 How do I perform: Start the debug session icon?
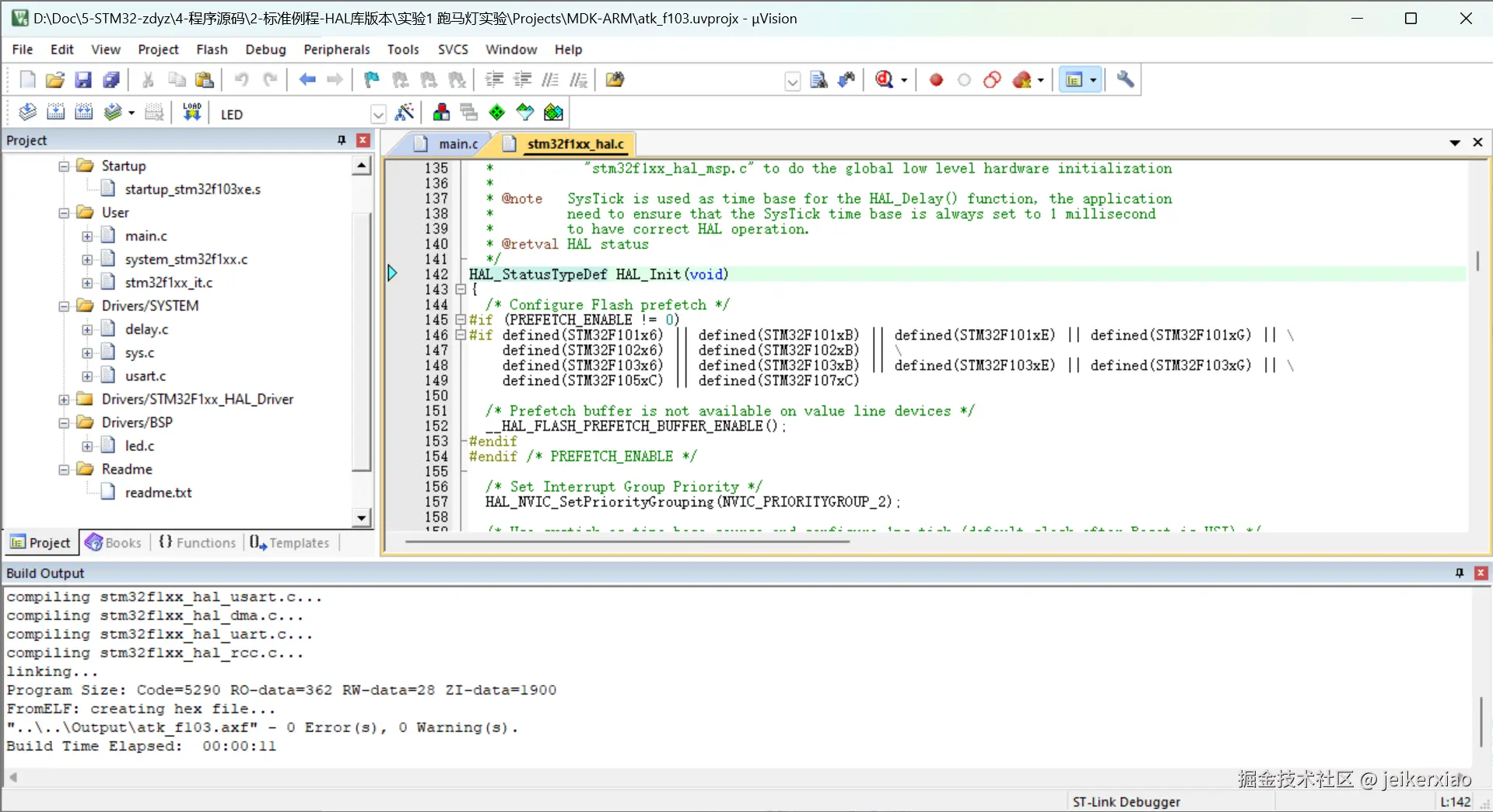tap(885, 80)
